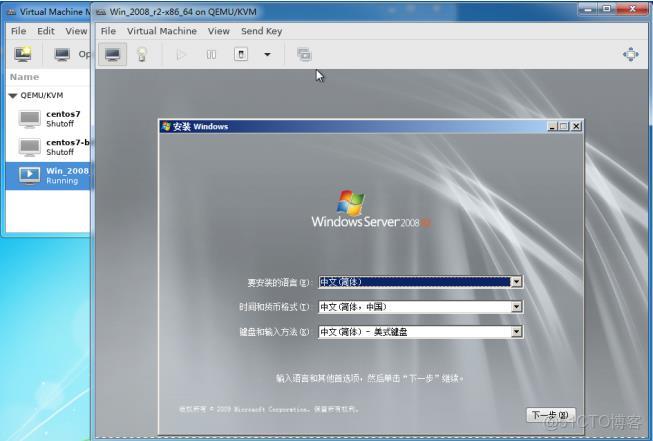Select the centos7 virtual machine
The image size is (653, 441).
tap(48, 119)
